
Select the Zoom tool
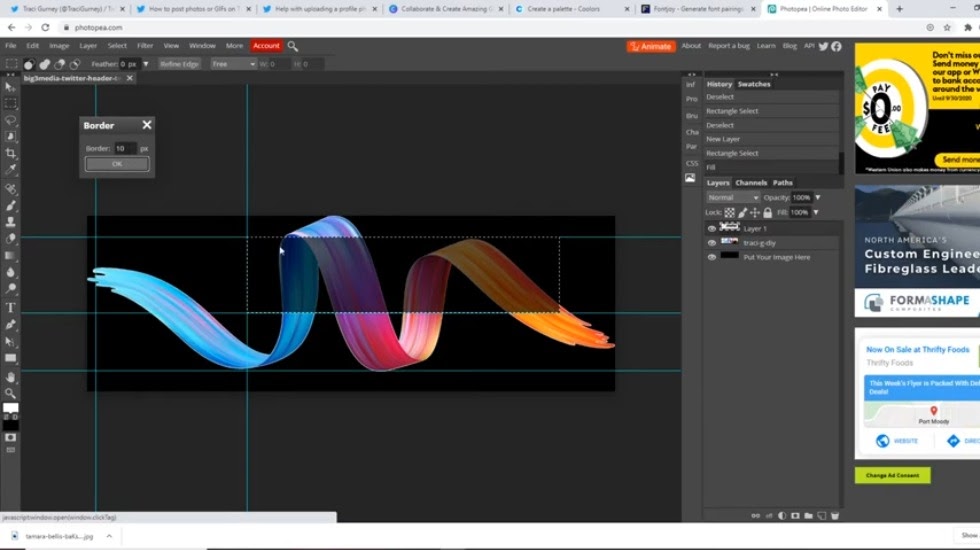10,393
